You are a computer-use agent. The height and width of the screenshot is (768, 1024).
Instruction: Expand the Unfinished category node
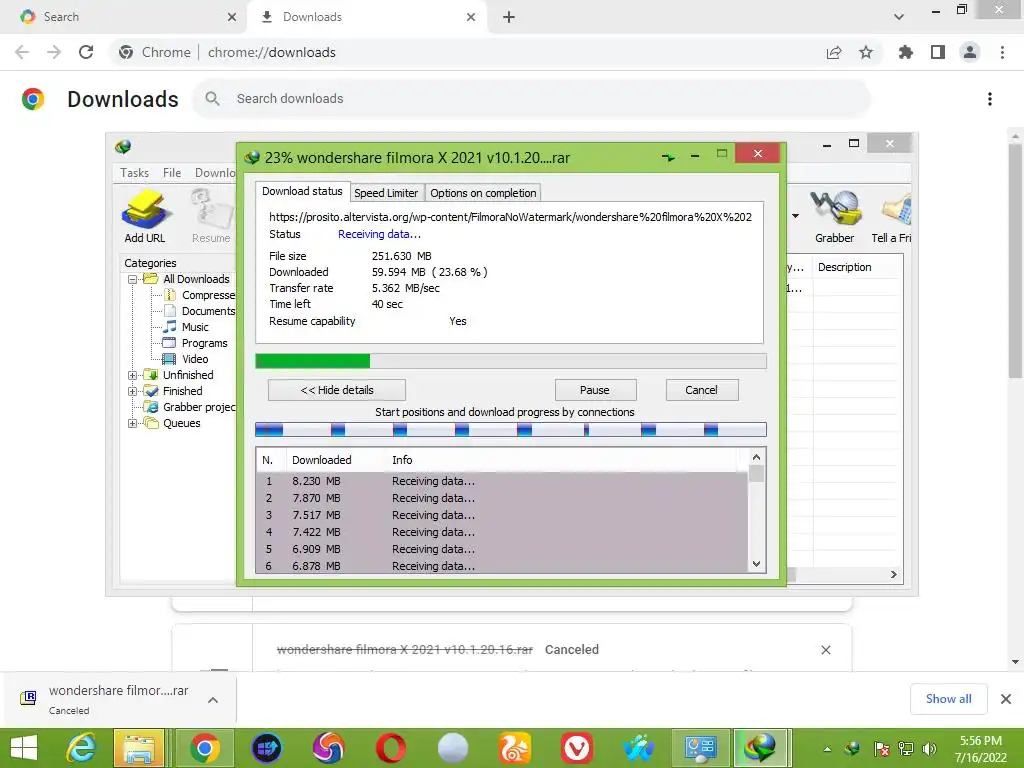pos(132,375)
